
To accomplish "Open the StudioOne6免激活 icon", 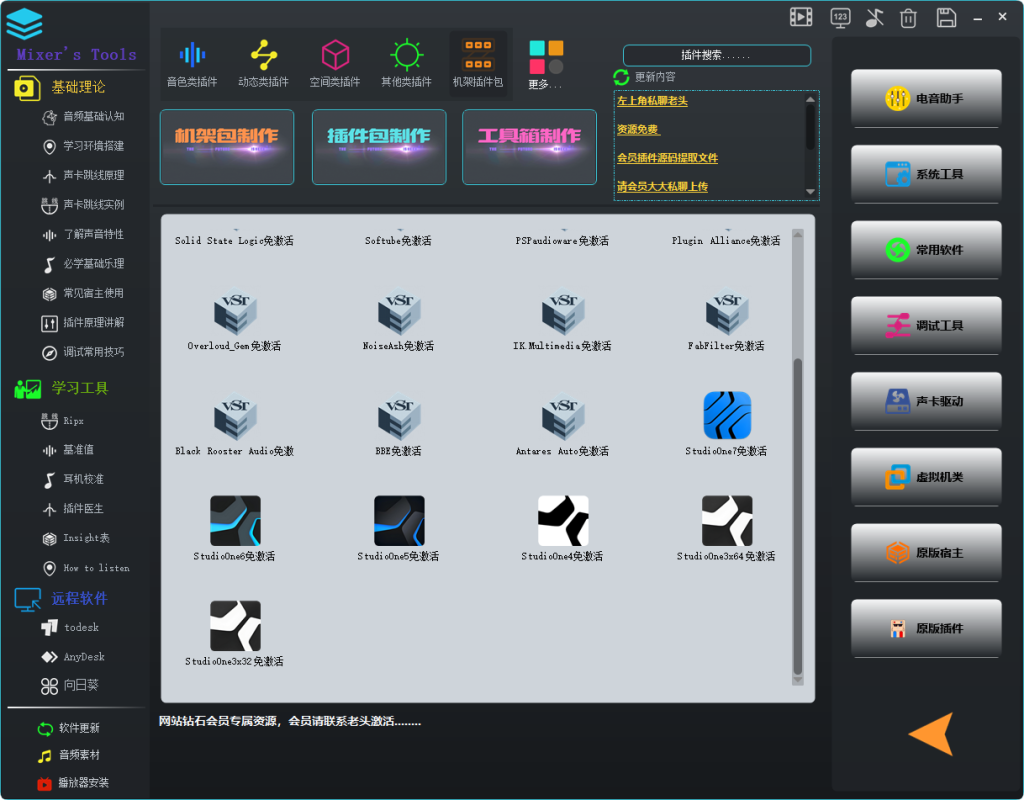I will 235,520.
